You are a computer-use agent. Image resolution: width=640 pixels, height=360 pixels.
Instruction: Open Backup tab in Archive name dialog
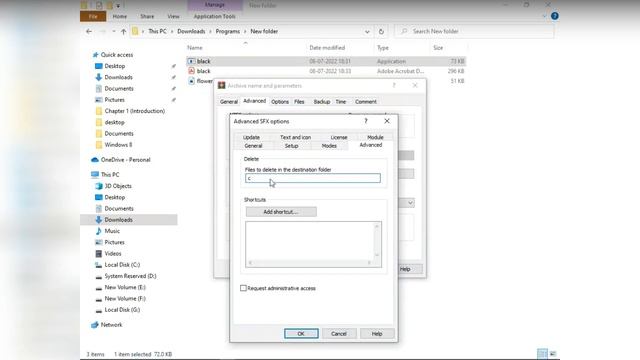tap(322, 102)
